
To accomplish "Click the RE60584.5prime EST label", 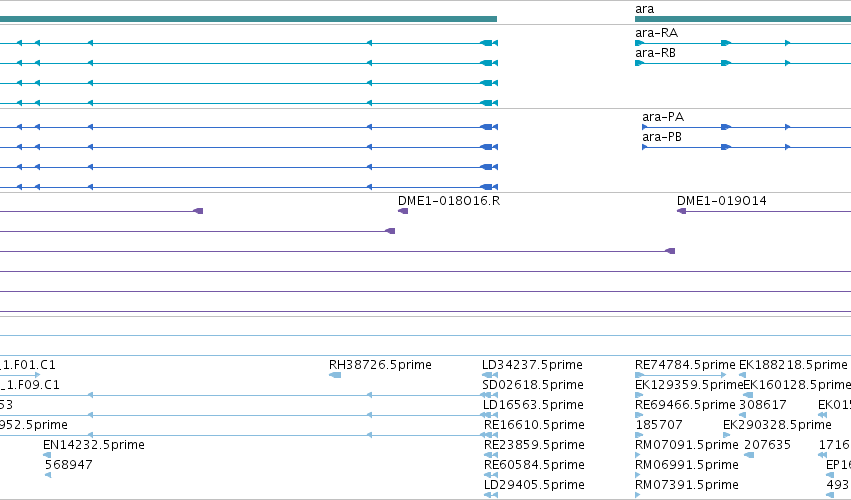I will pyautogui.click(x=534, y=465).
